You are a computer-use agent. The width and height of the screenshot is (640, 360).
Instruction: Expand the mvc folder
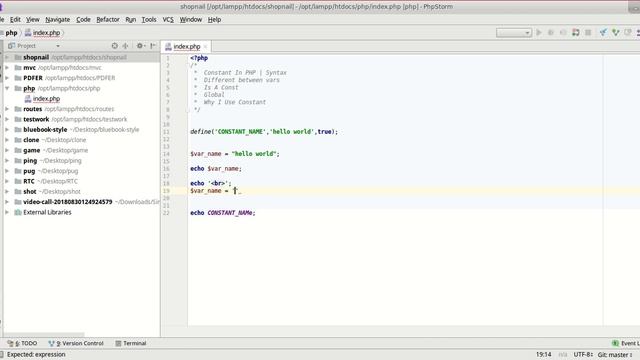pyautogui.click(x=7, y=68)
